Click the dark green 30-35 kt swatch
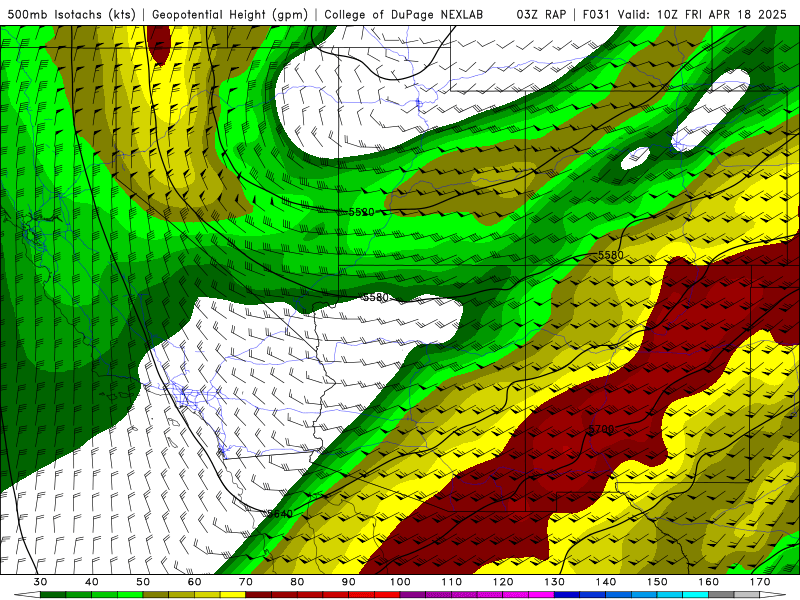This screenshot has height=600, width=800. (53, 595)
